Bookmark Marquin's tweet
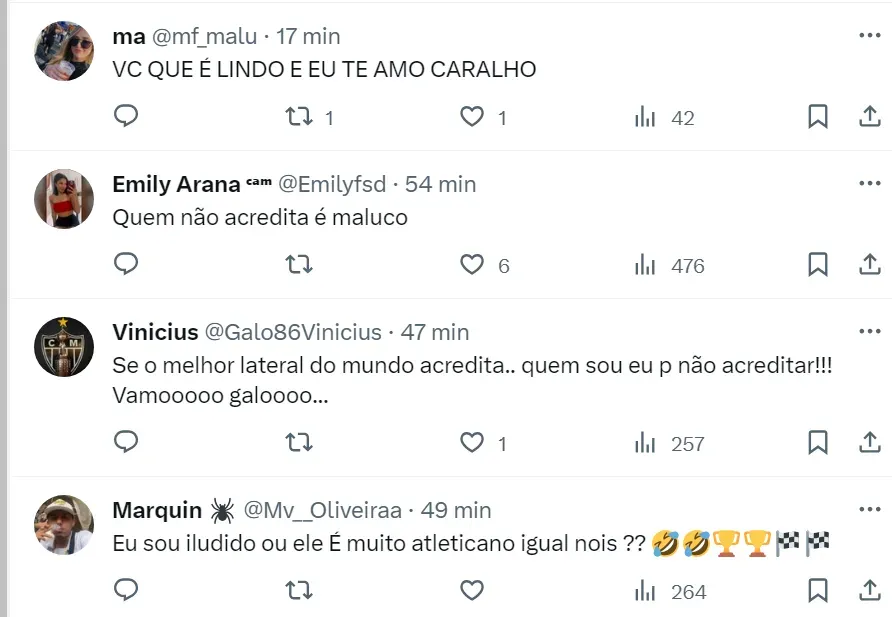This screenshot has height=617, width=892. click(x=817, y=591)
